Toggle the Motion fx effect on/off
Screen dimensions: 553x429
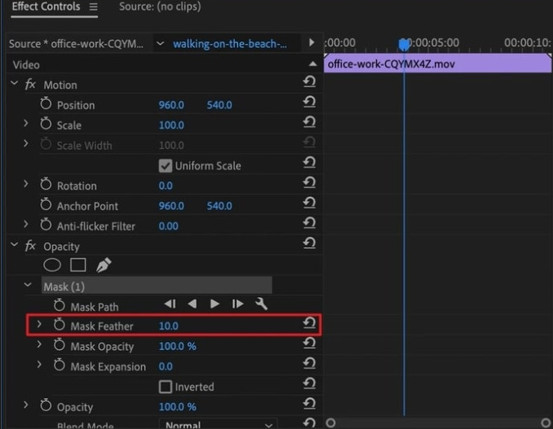[x=30, y=85]
